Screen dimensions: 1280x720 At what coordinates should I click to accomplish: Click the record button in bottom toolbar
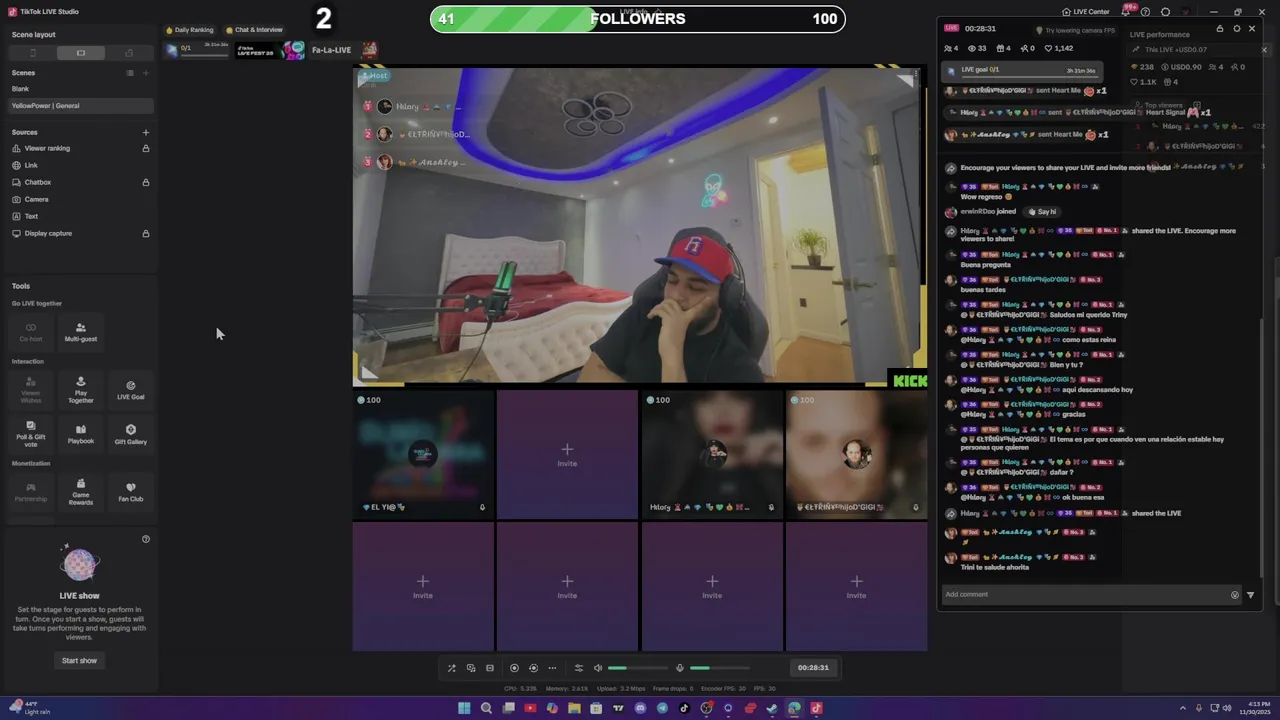click(514, 668)
